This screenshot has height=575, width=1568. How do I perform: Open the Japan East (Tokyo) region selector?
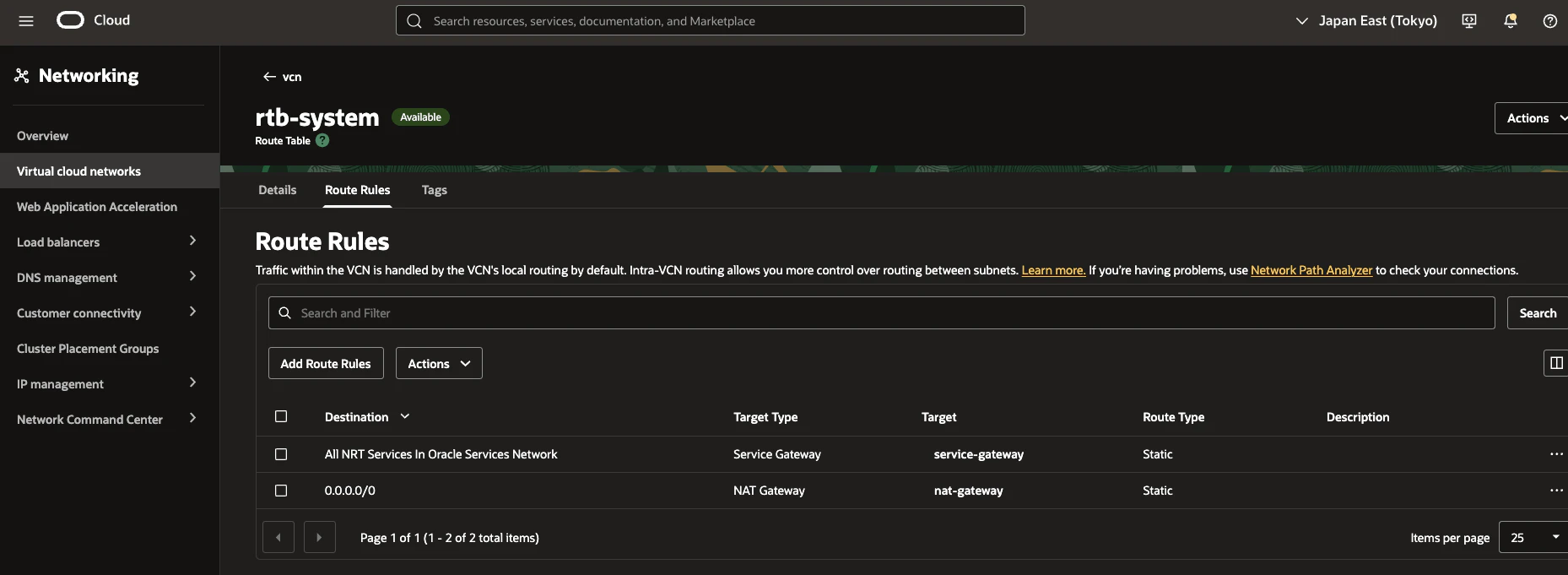pos(1366,20)
